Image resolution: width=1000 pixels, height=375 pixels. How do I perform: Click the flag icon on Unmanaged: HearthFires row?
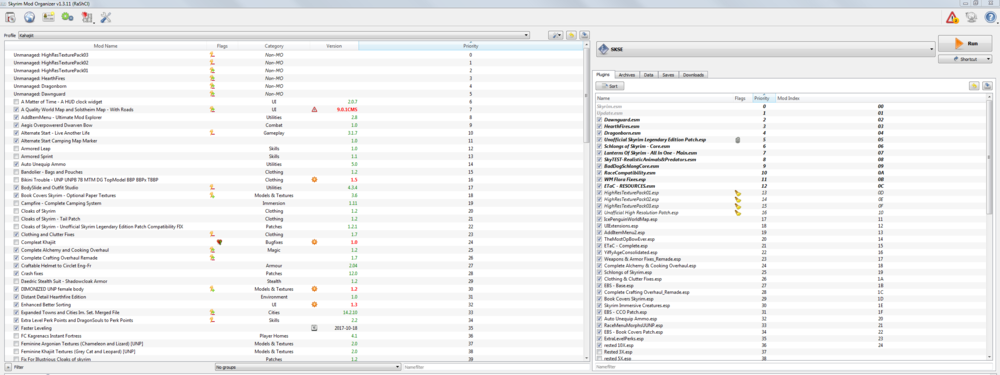pos(212,78)
